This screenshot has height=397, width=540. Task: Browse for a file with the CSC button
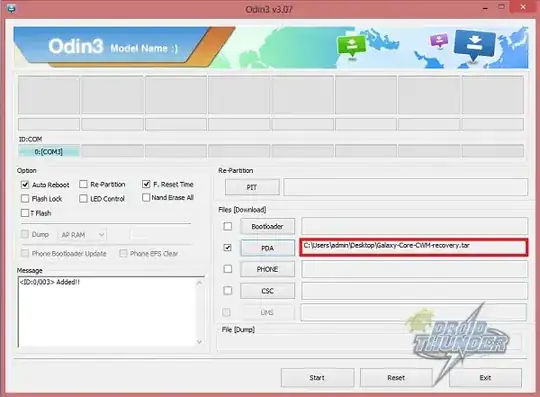[x=267, y=291]
